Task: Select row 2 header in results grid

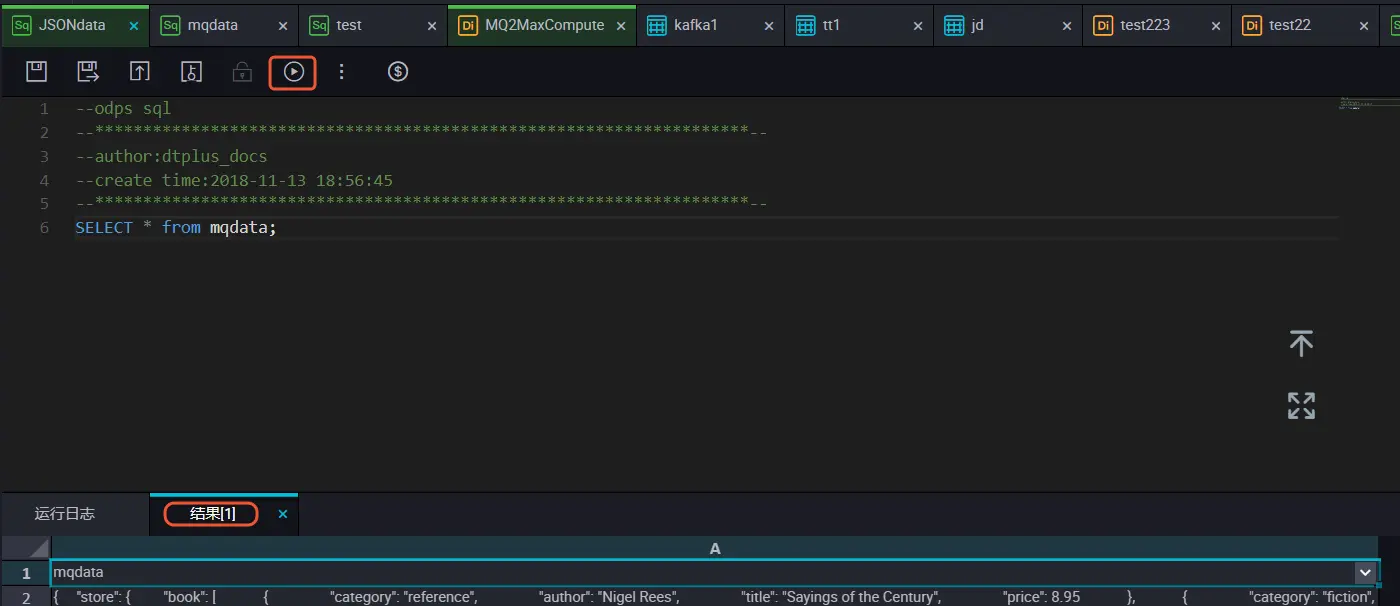Action: click(26, 597)
